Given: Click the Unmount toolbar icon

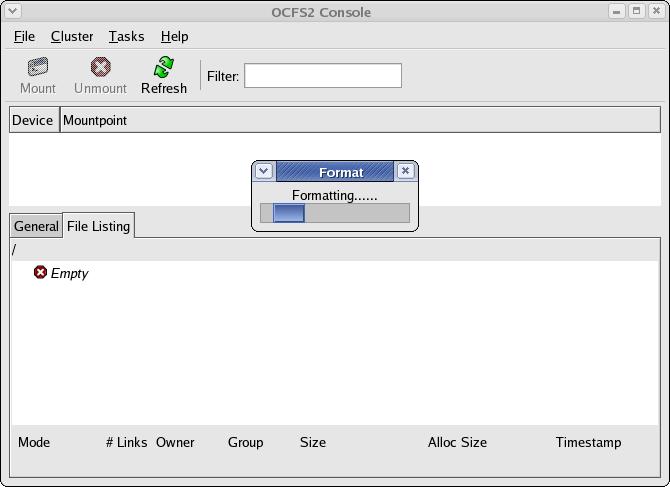Looking at the screenshot, I should (100, 67).
